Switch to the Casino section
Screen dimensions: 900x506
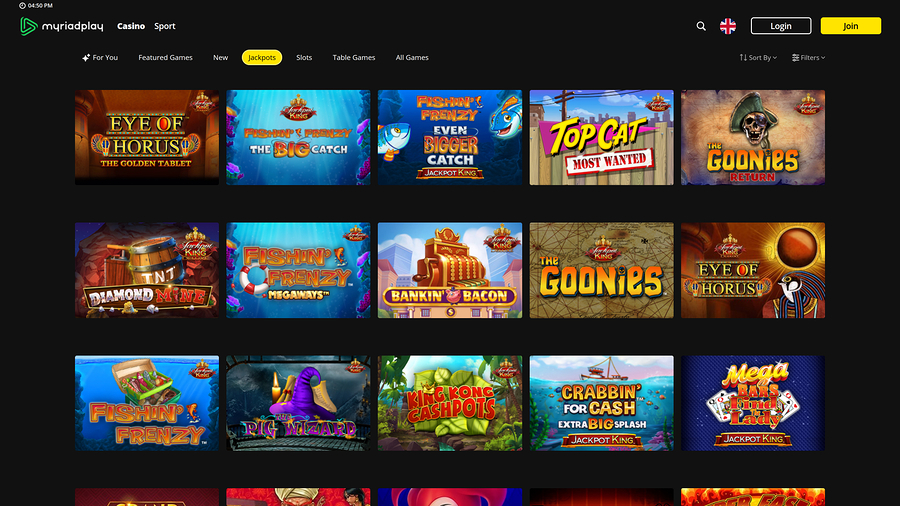pos(131,26)
